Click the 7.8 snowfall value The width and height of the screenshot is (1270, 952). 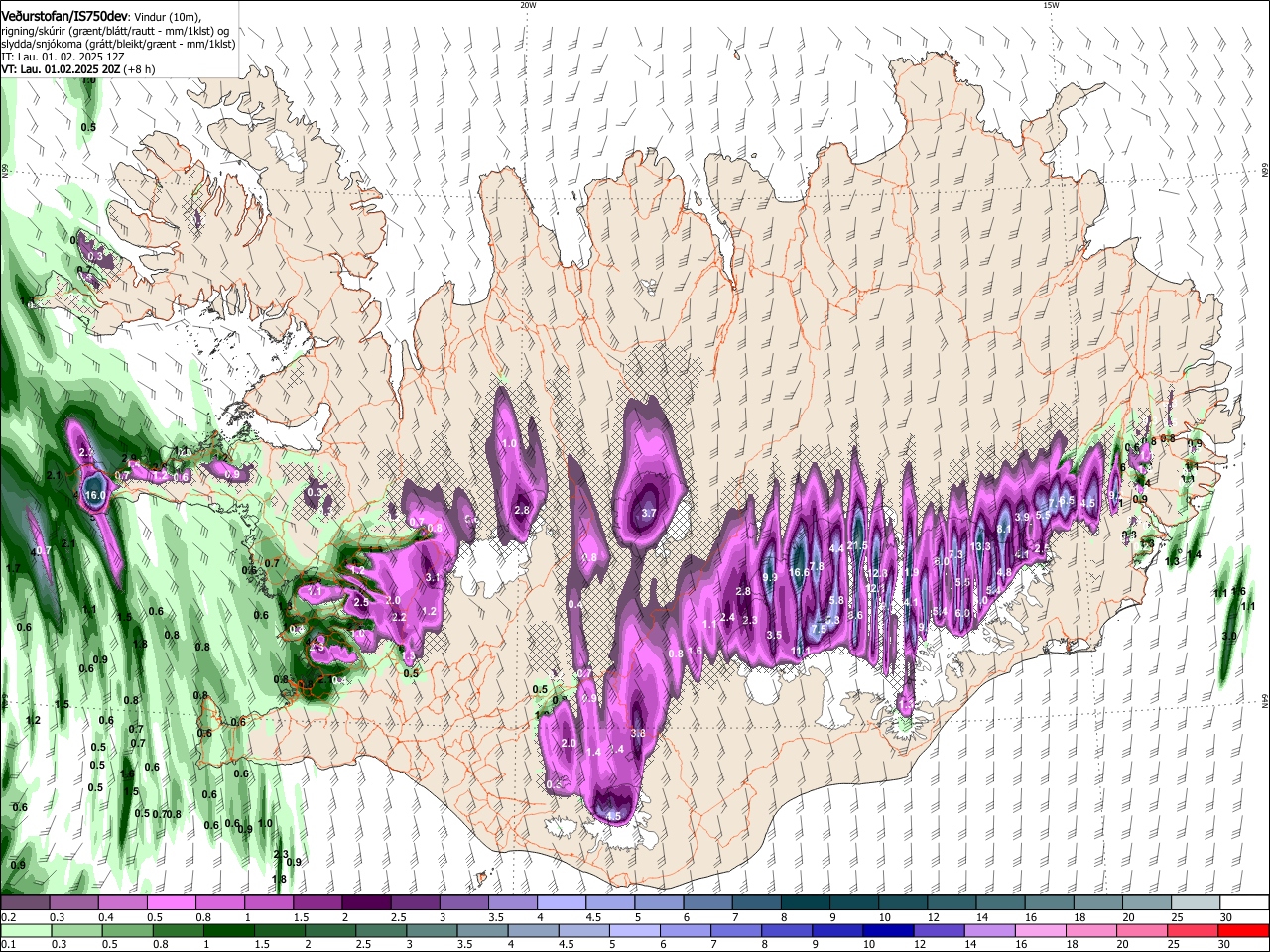[817, 567]
